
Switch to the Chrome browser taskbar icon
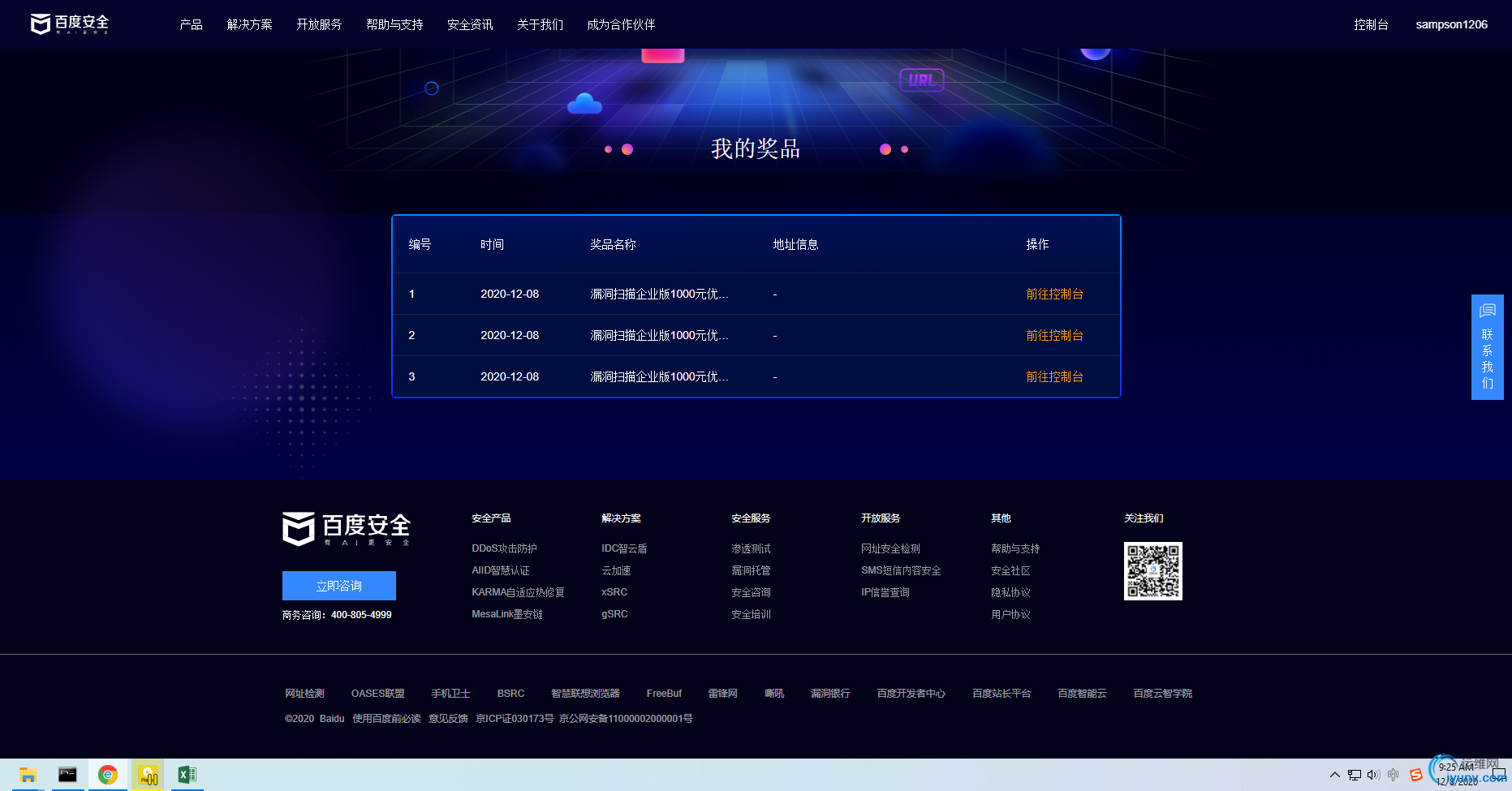(107, 775)
